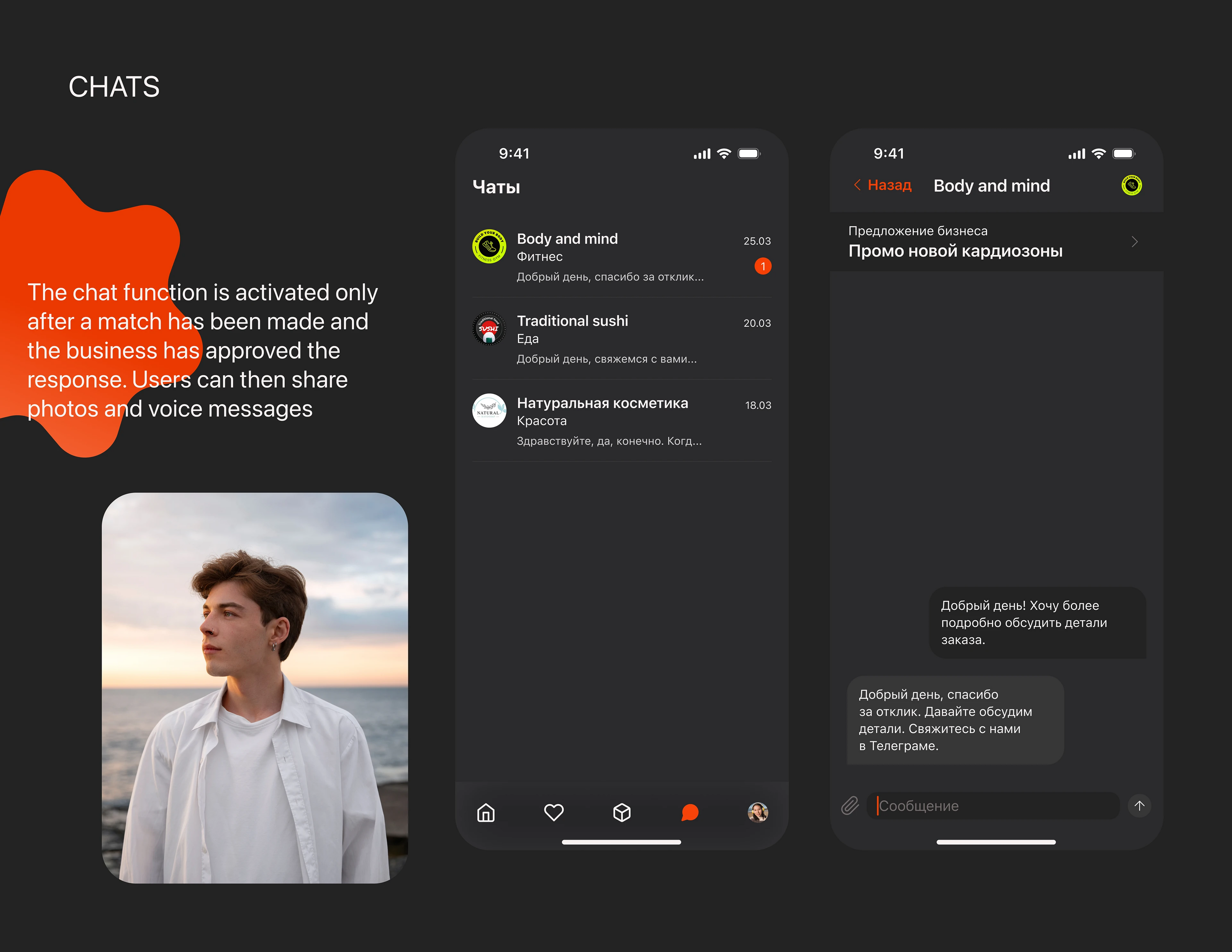Go back with the Назад button

pyautogui.click(x=883, y=185)
